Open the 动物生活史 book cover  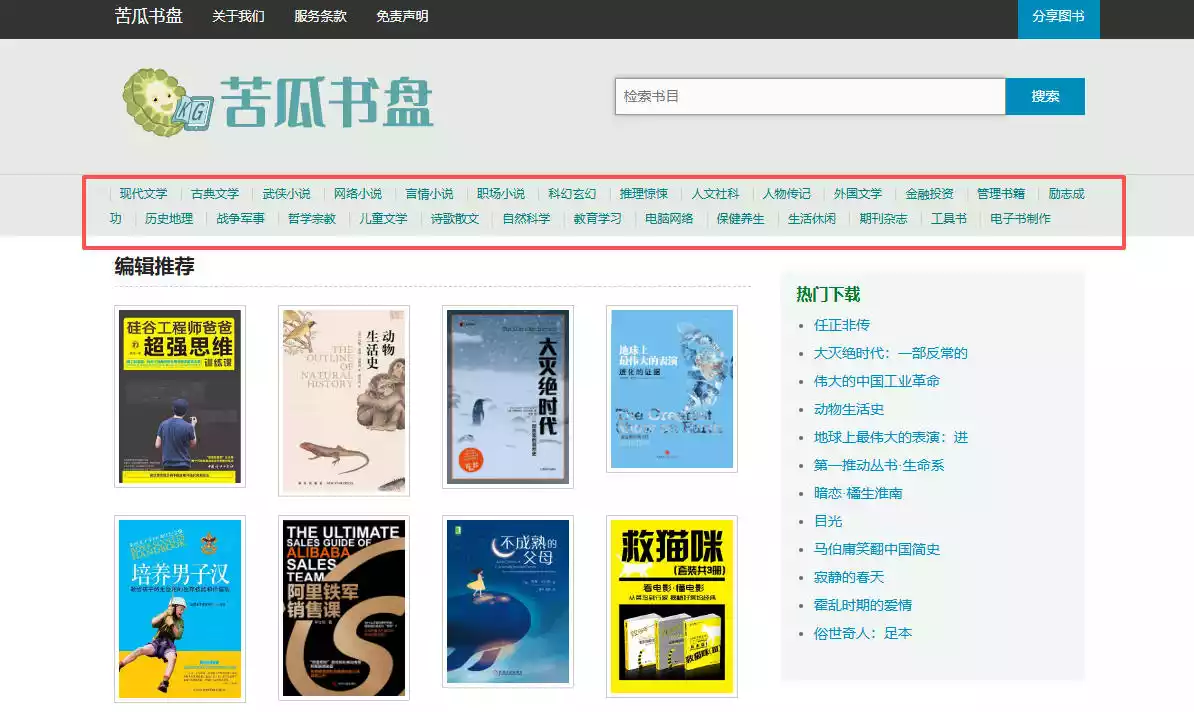(x=344, y=401)
